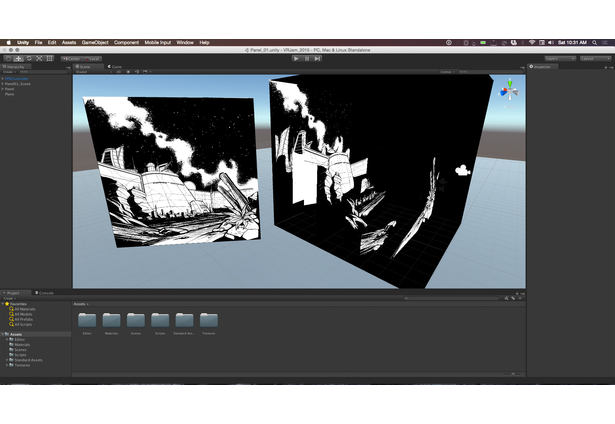This screenshot has width=615, height=424.
Task: Open Standard Assets folder icon
Action: [184, 320]
